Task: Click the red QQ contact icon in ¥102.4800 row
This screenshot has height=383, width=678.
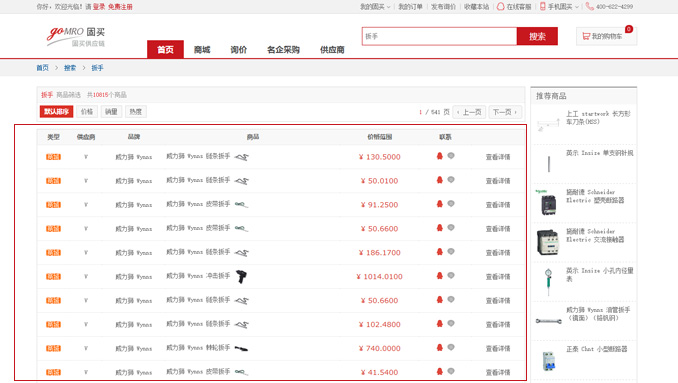Action: point(440,323)
